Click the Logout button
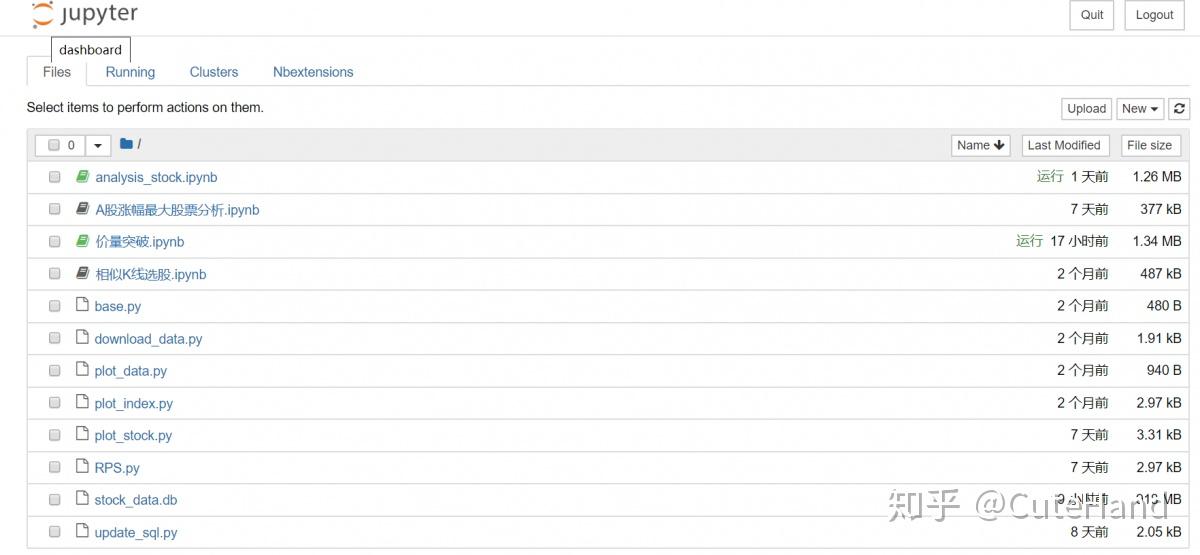 [x=1154, y=15]
